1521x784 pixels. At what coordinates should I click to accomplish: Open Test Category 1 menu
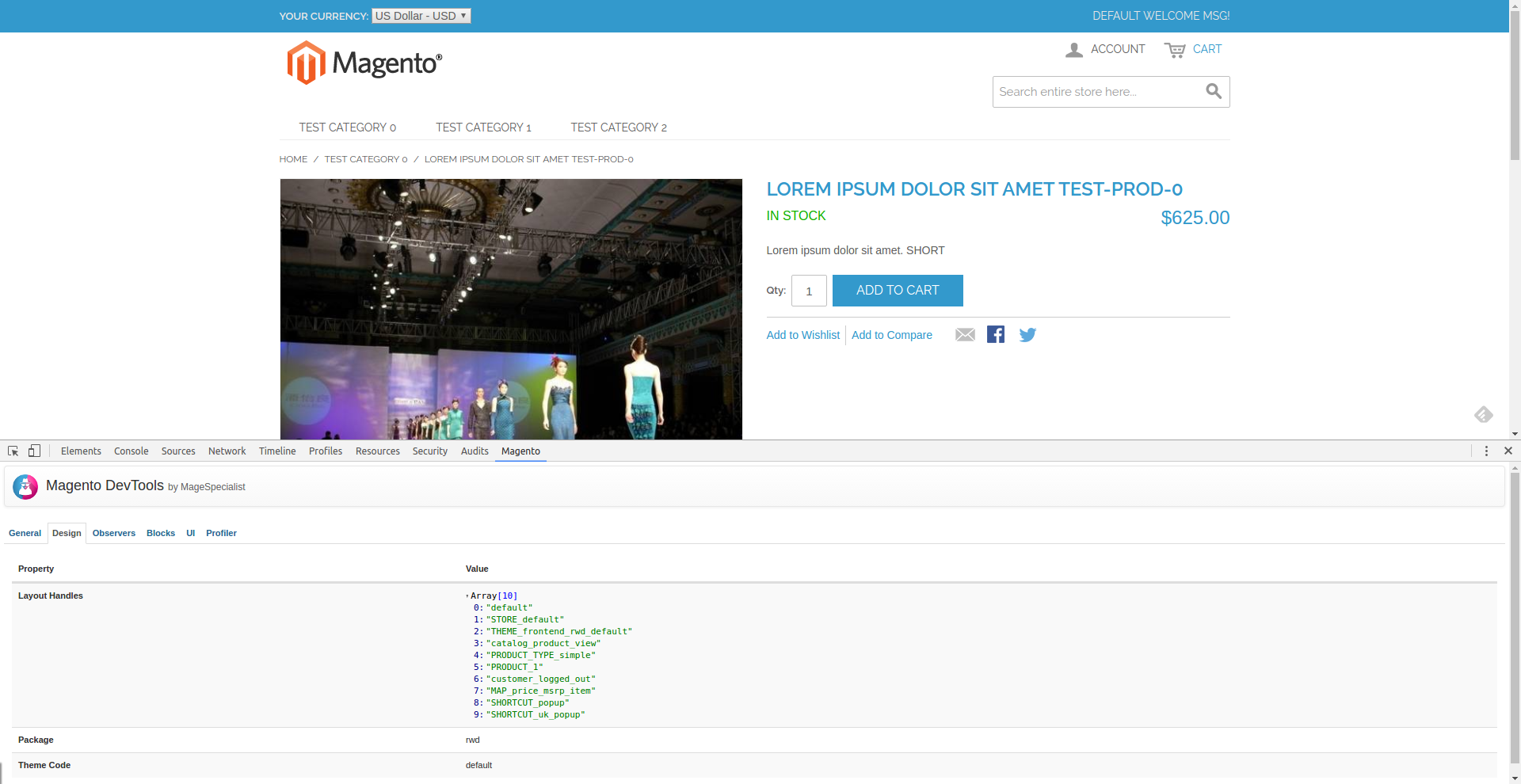(483, 127)
